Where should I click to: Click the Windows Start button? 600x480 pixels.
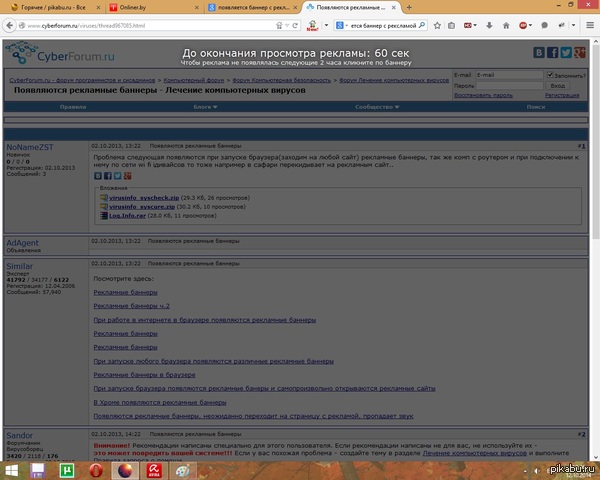tap(12, 469)
